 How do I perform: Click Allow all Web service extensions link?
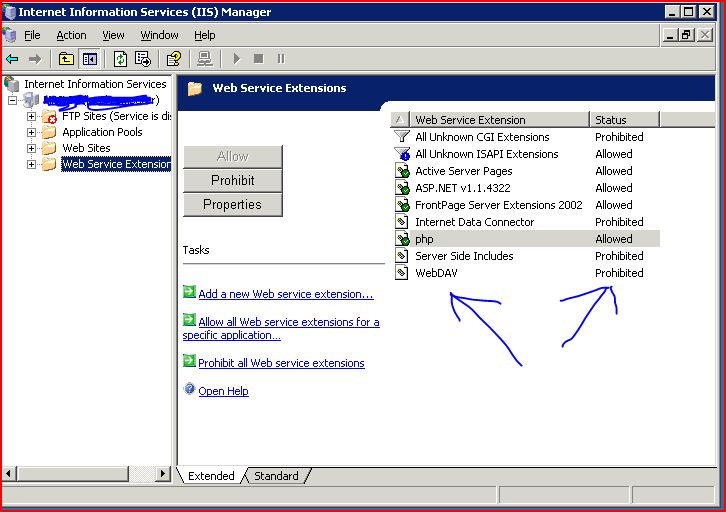[x=281, y=328]
